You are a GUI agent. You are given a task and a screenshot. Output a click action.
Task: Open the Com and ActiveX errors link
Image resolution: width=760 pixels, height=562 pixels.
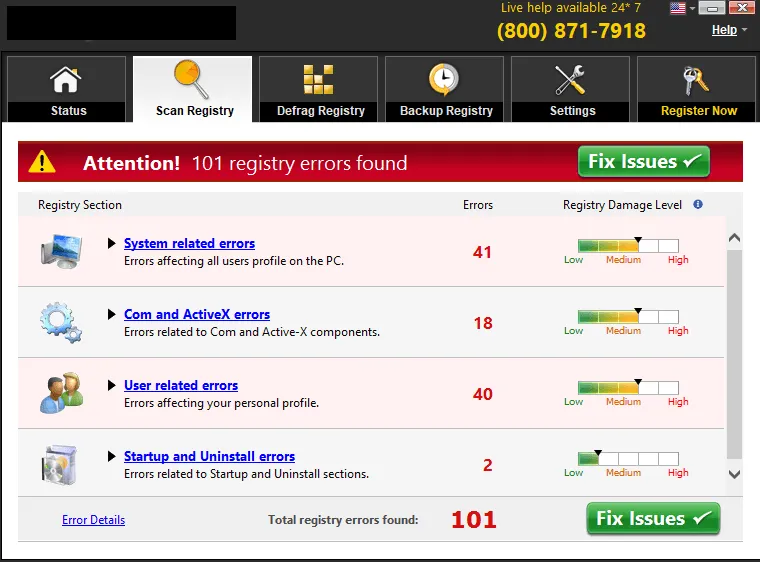tap(197, 314)
